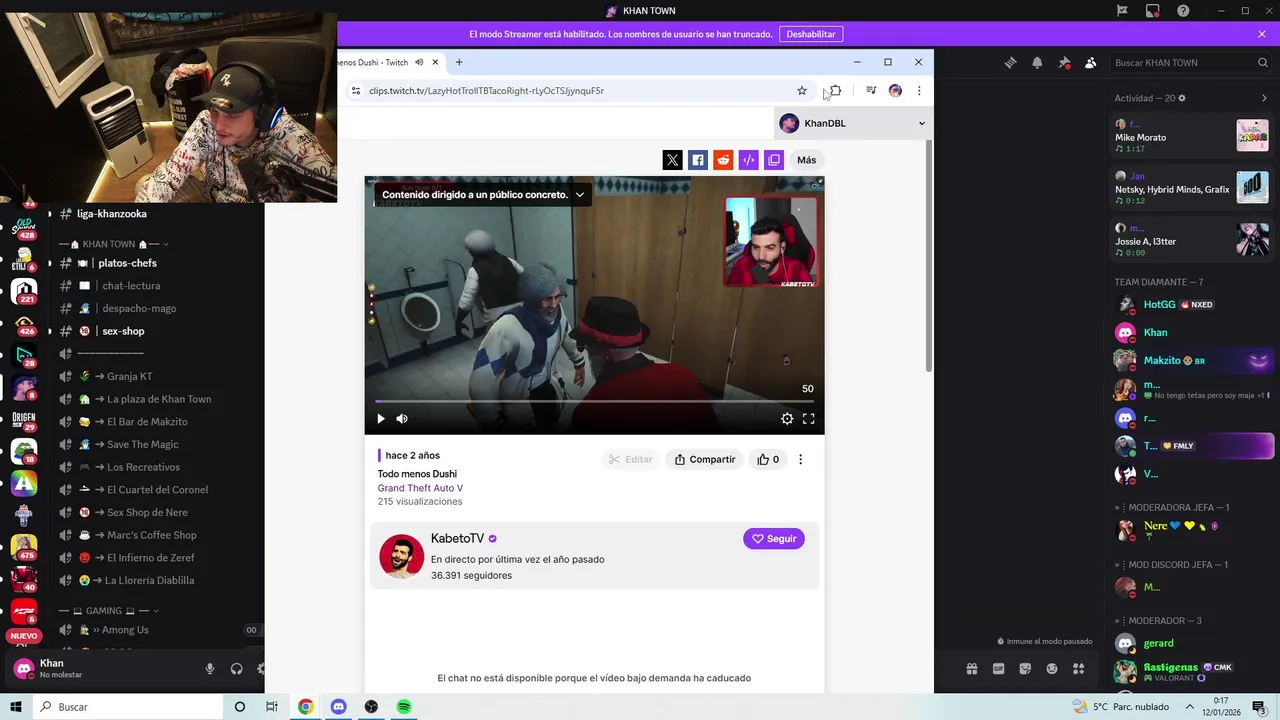
Task: Collapse the MODERADOR member group
Action: [x=1159, y=621]
